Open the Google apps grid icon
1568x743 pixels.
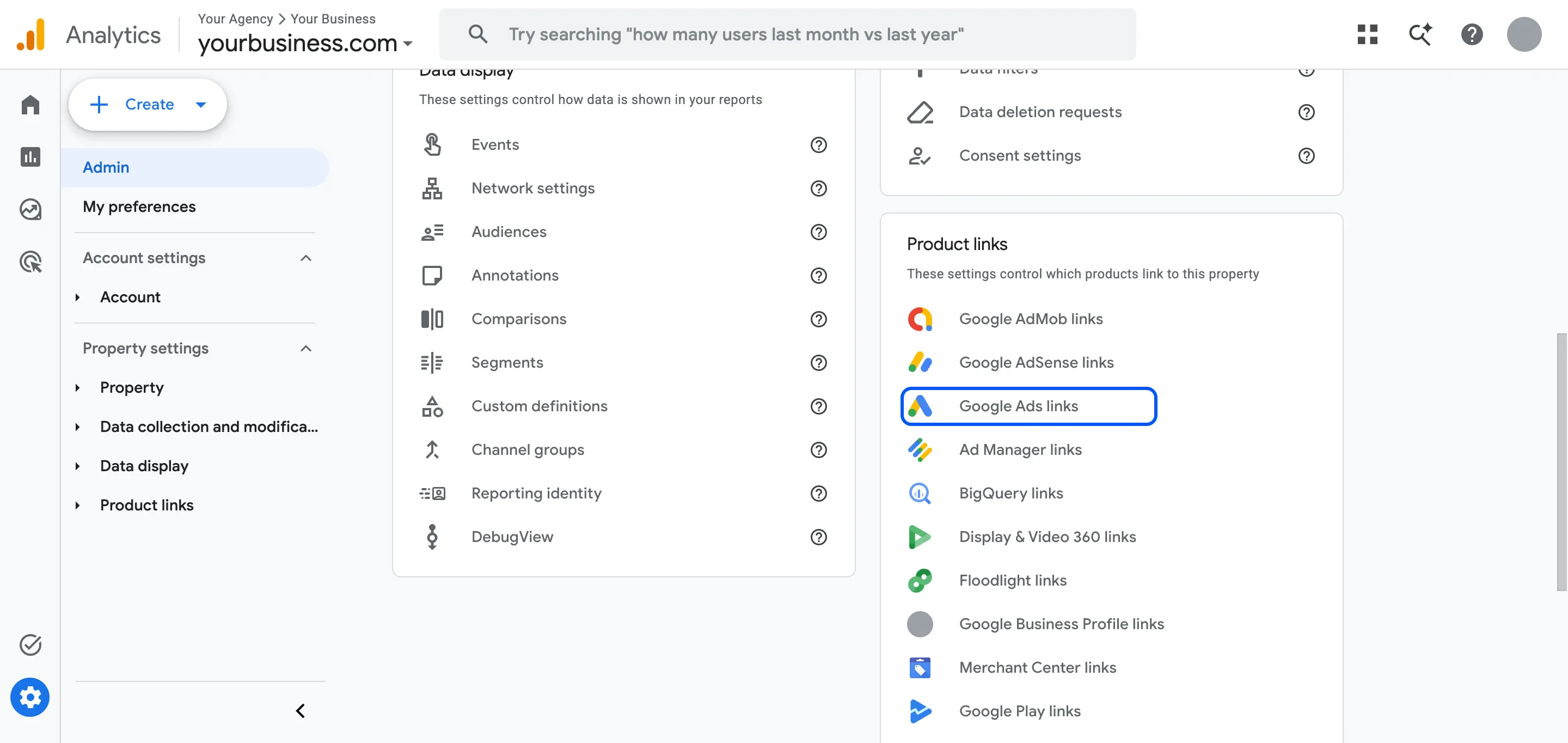click(x=1367, y=34)
